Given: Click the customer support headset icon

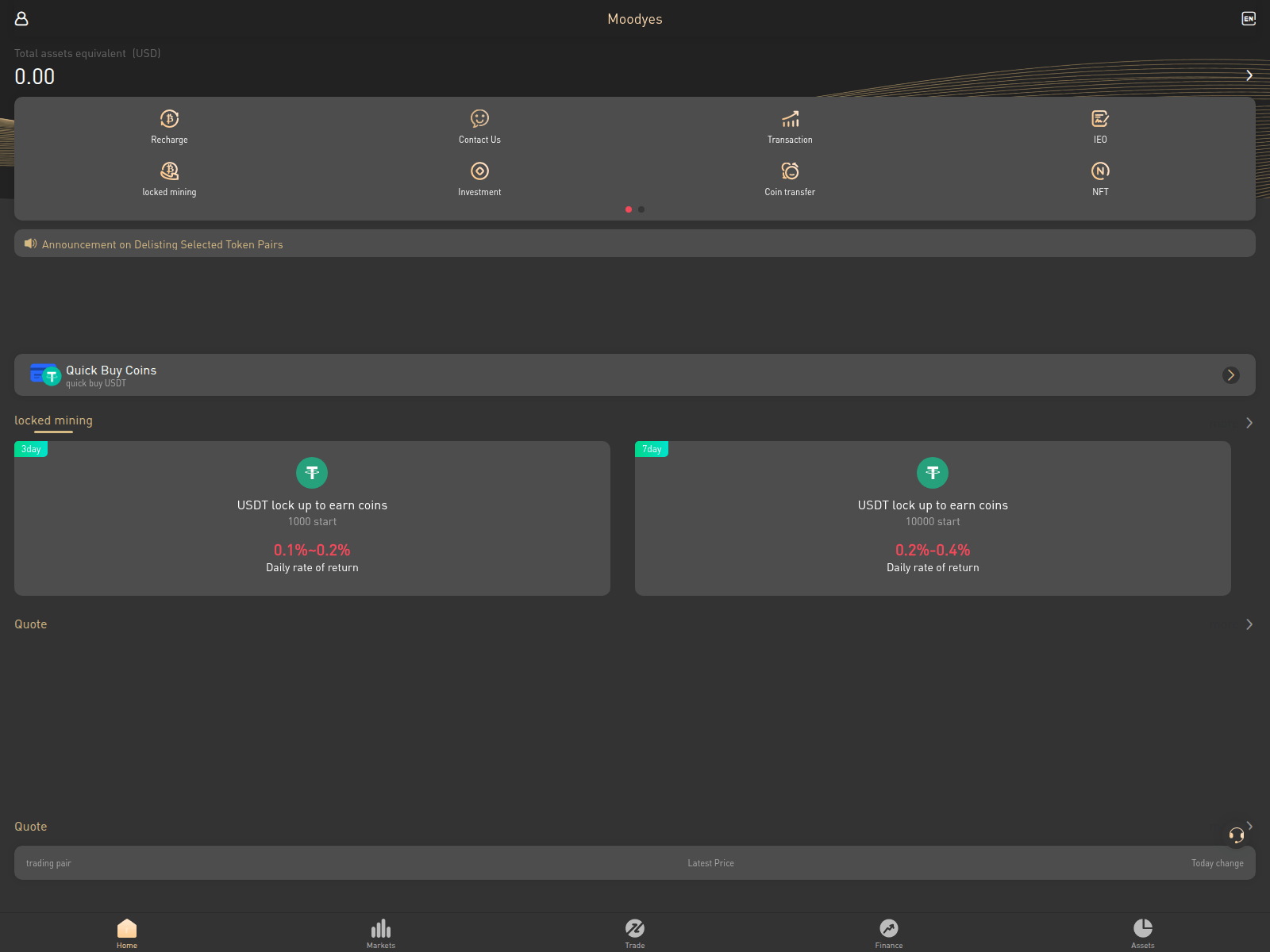Looking at the screenshot, I should pyautogui.click(x=1236, y=835).
